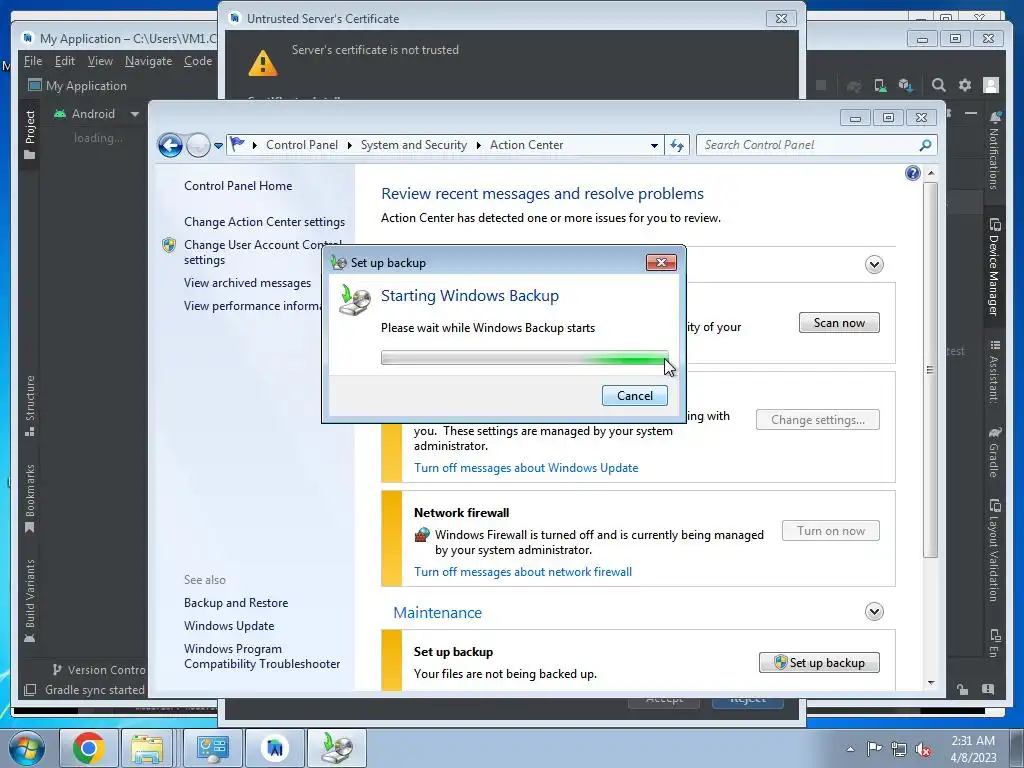1024x768 pixels.
Task: Click the Action Center vertical scrollbar thumb
Action: (x=931, y=370)
